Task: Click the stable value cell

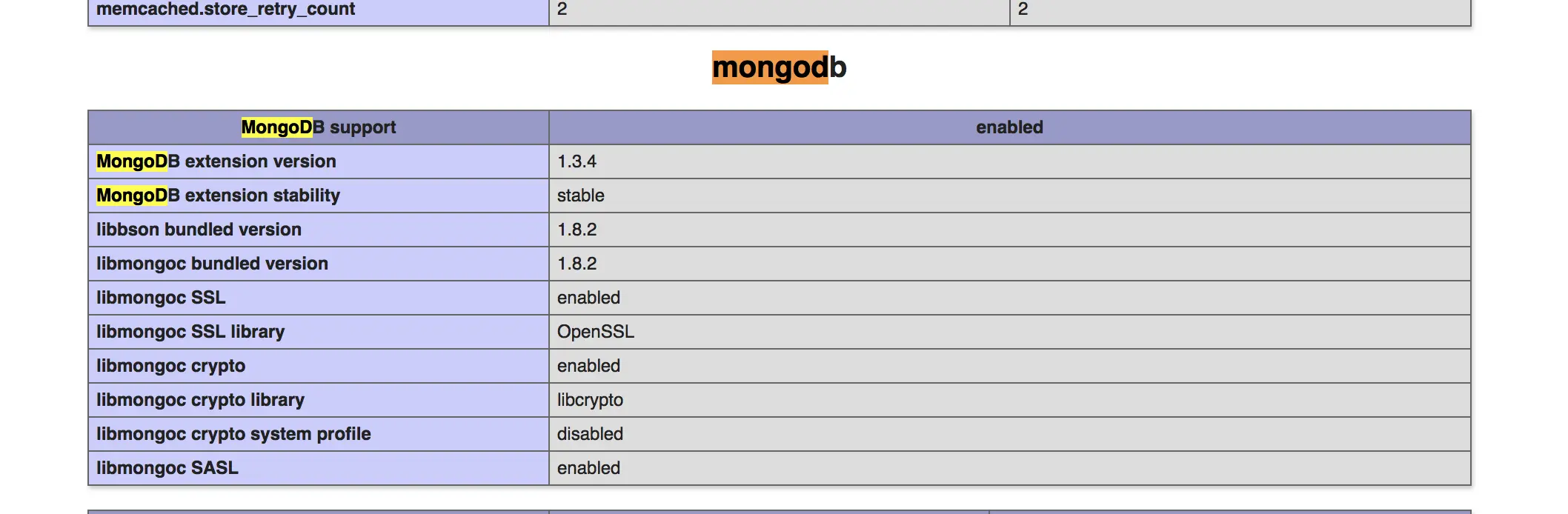Action: 1009,196
